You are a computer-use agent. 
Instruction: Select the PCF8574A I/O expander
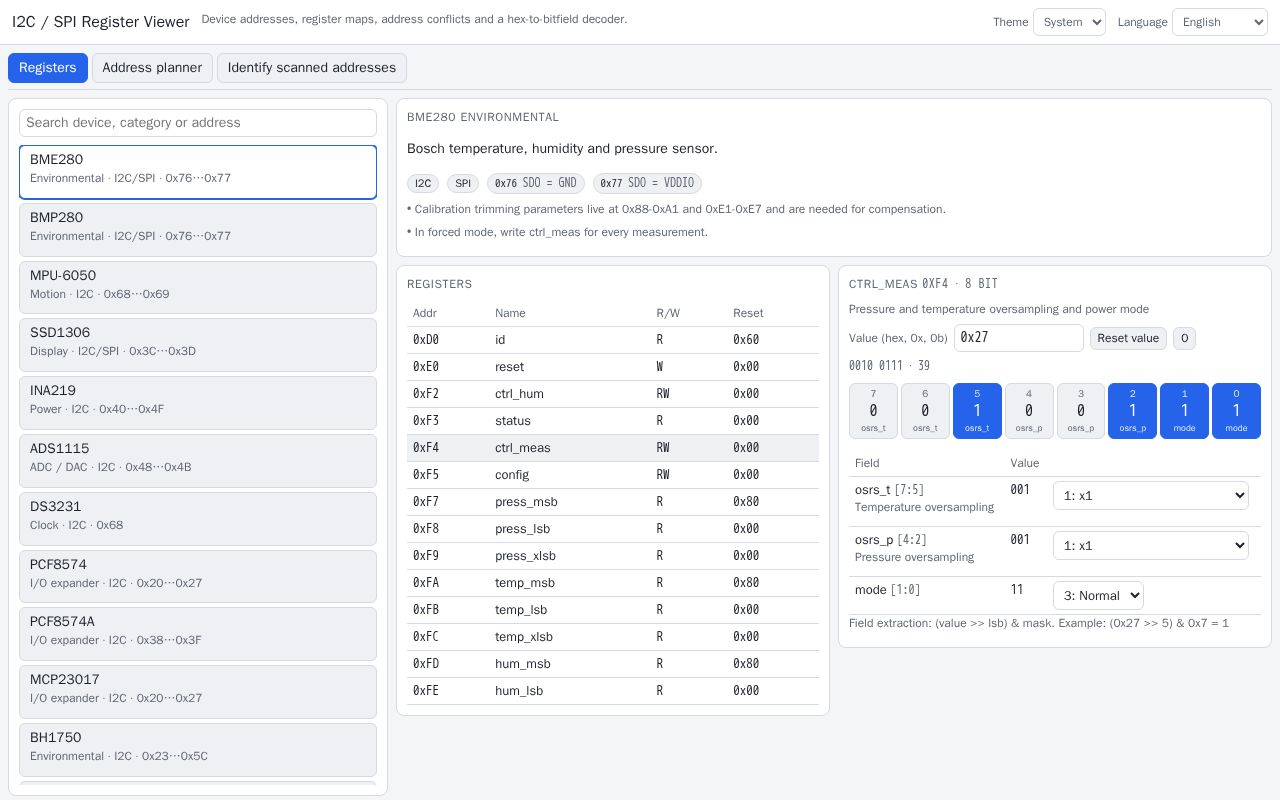(x=198, y=634)
